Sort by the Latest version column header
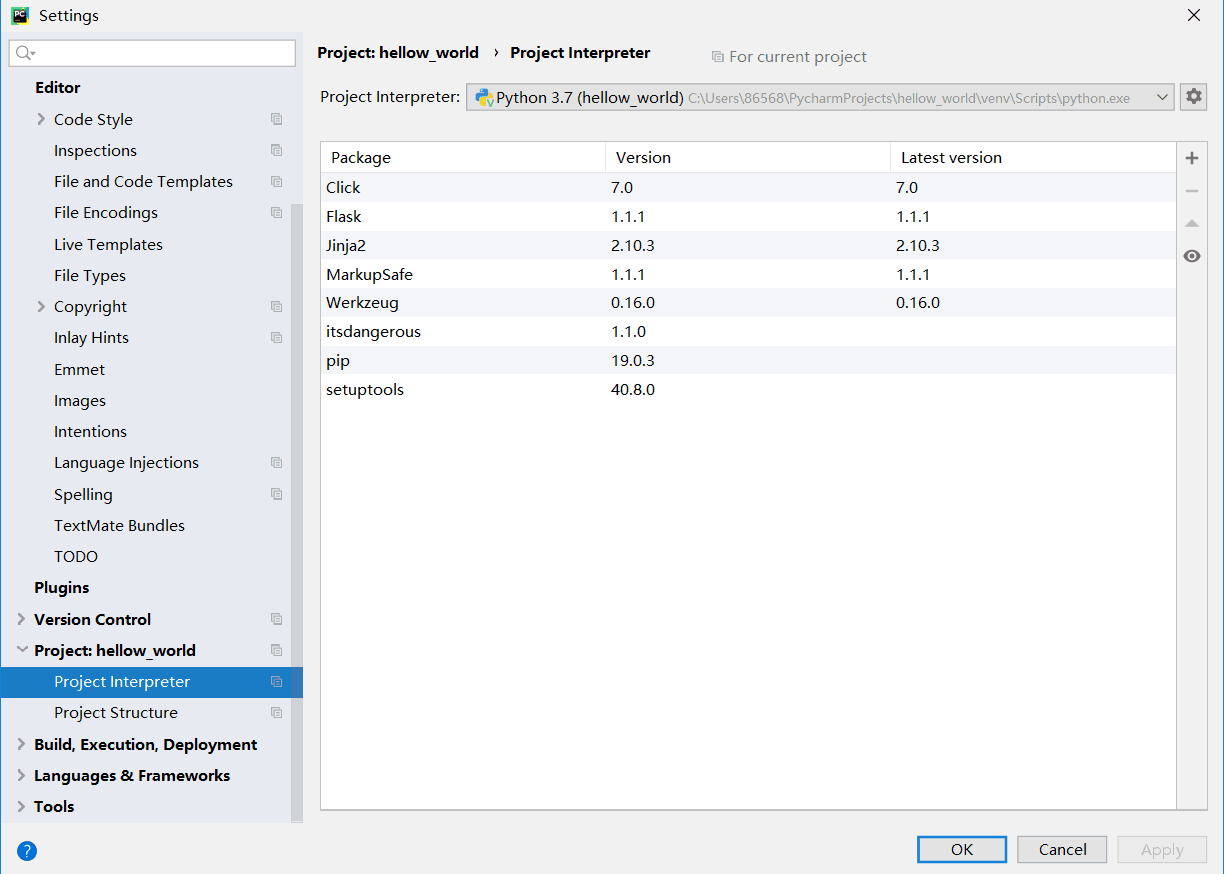This screenshot has width=1224, height=874. coord(1033,157)
